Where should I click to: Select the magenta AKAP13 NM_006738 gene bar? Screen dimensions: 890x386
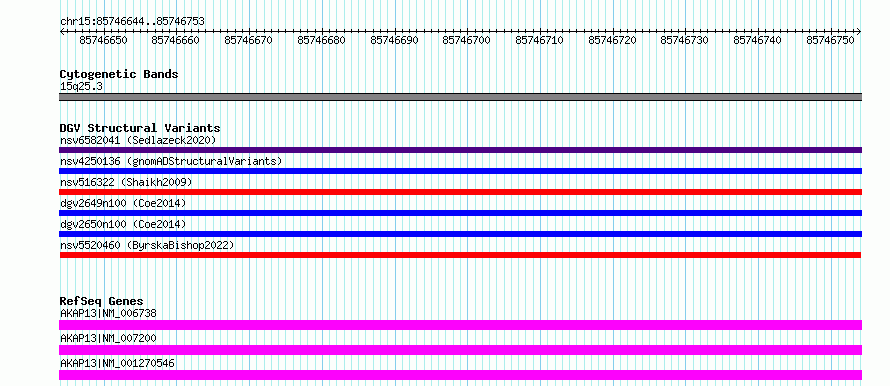(x=460, y=325)
